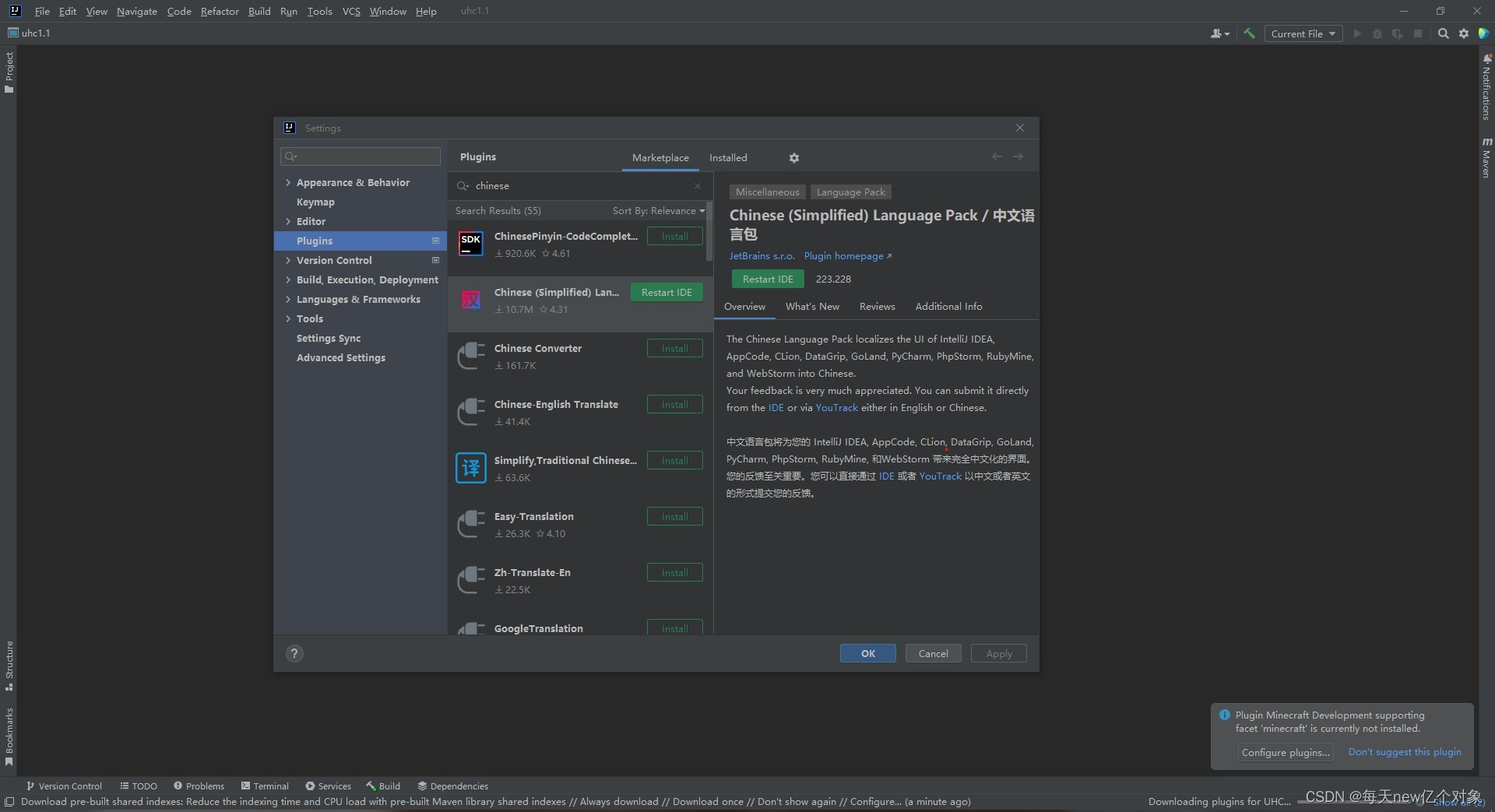
Task: Expand Languages & Frameworks node
Action: click(x=288, y=299)
